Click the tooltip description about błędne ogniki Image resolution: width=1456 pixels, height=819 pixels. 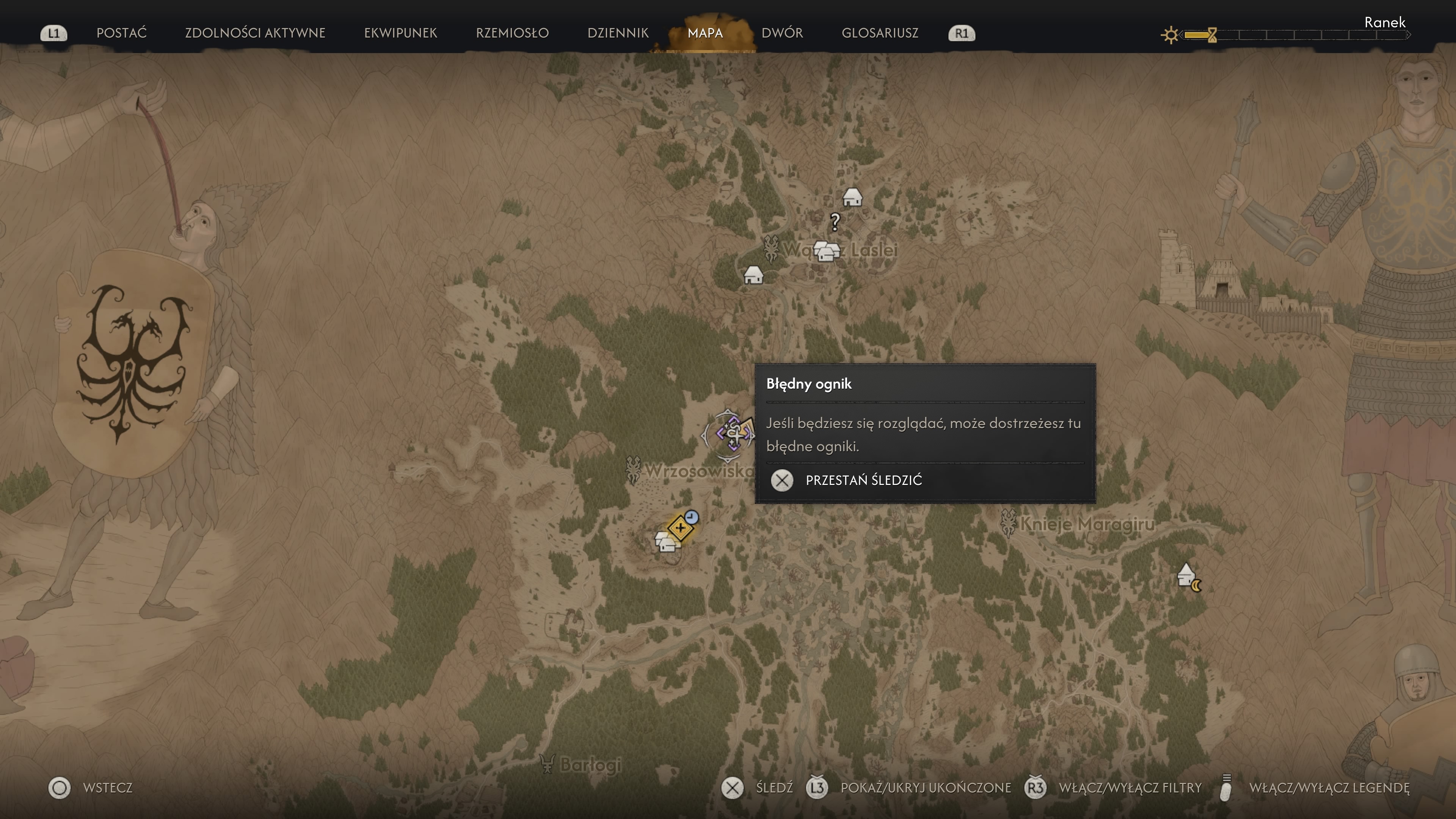point(923,435)
